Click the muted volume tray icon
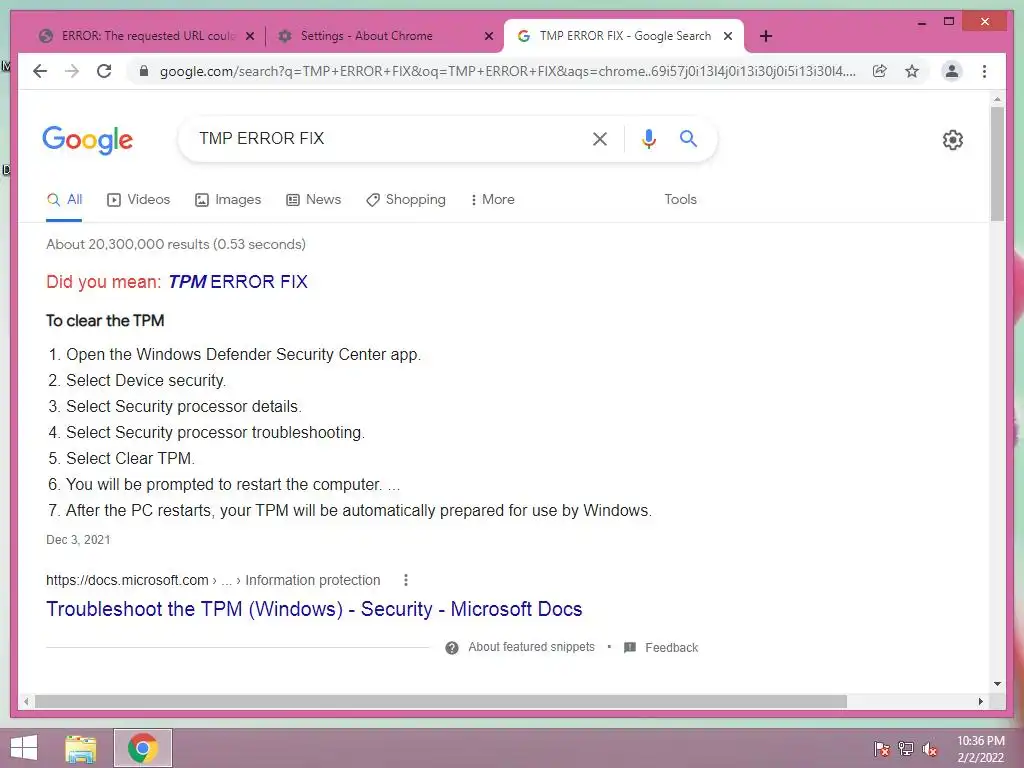The image size is (1024, 768). click(x=930, y=749)
